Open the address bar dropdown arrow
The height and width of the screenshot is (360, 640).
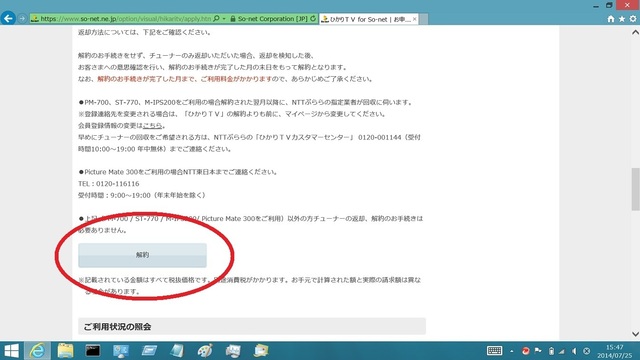coord(224,19)
